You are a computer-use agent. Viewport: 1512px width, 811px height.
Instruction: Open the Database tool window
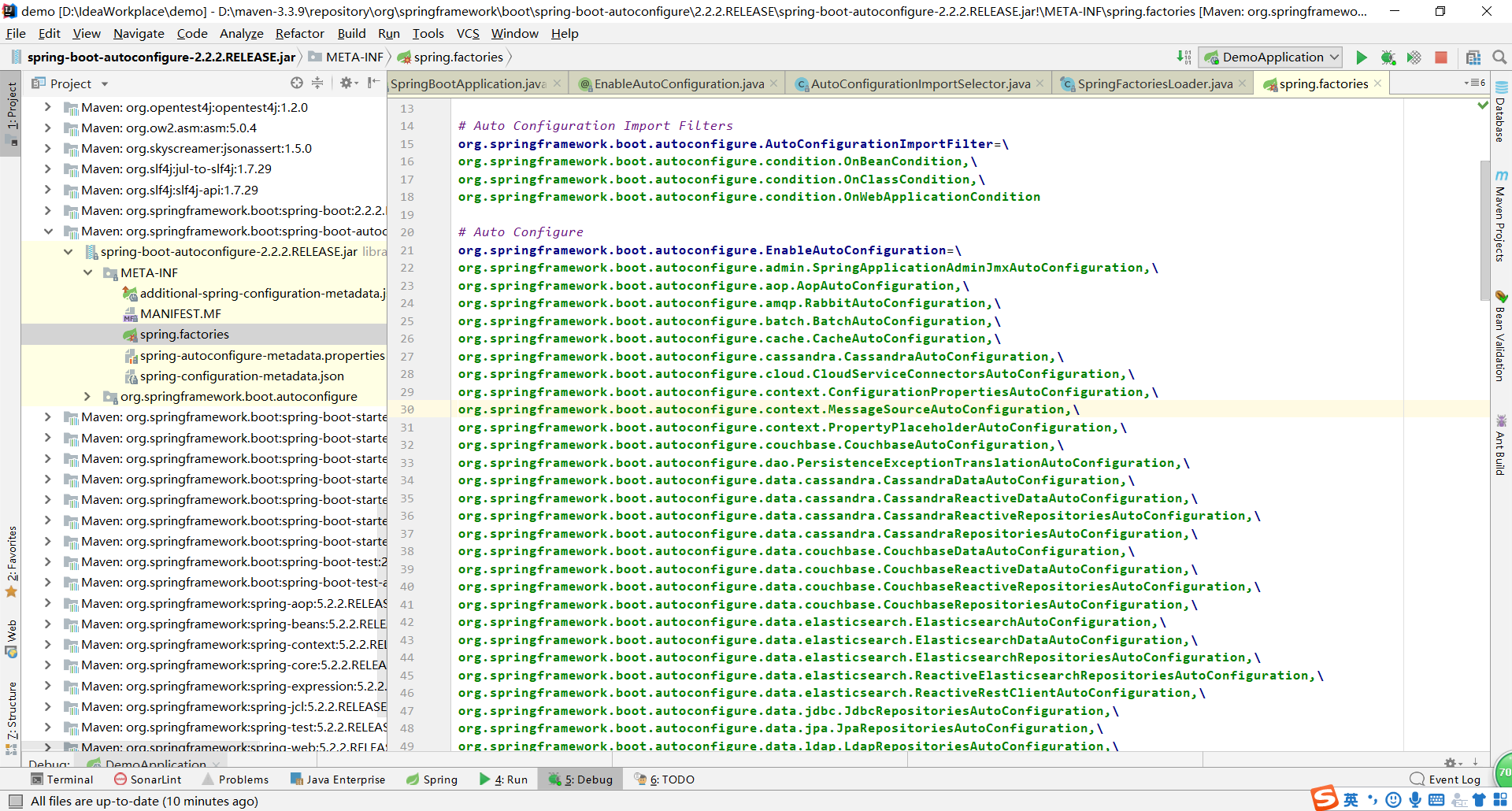tap(1501, 111)
